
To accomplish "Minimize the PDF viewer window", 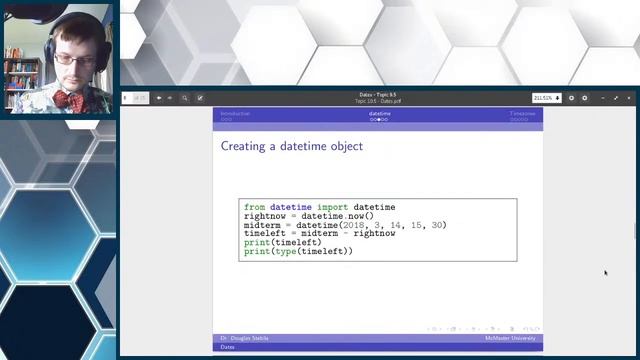I will tap(603, 98).
